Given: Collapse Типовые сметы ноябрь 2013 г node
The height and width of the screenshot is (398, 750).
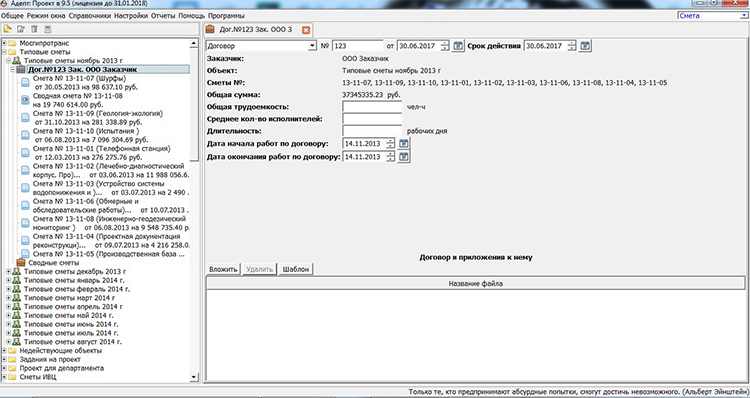Looking at the screenshot, I should point(8,61).
